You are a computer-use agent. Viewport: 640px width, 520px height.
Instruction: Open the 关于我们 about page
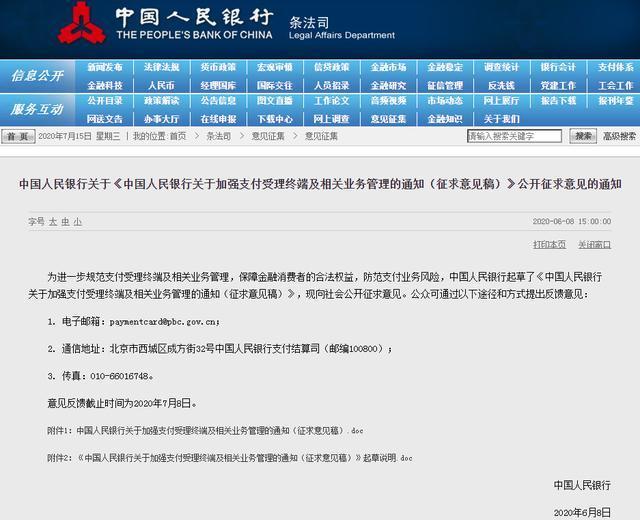(x=501, y=119)
